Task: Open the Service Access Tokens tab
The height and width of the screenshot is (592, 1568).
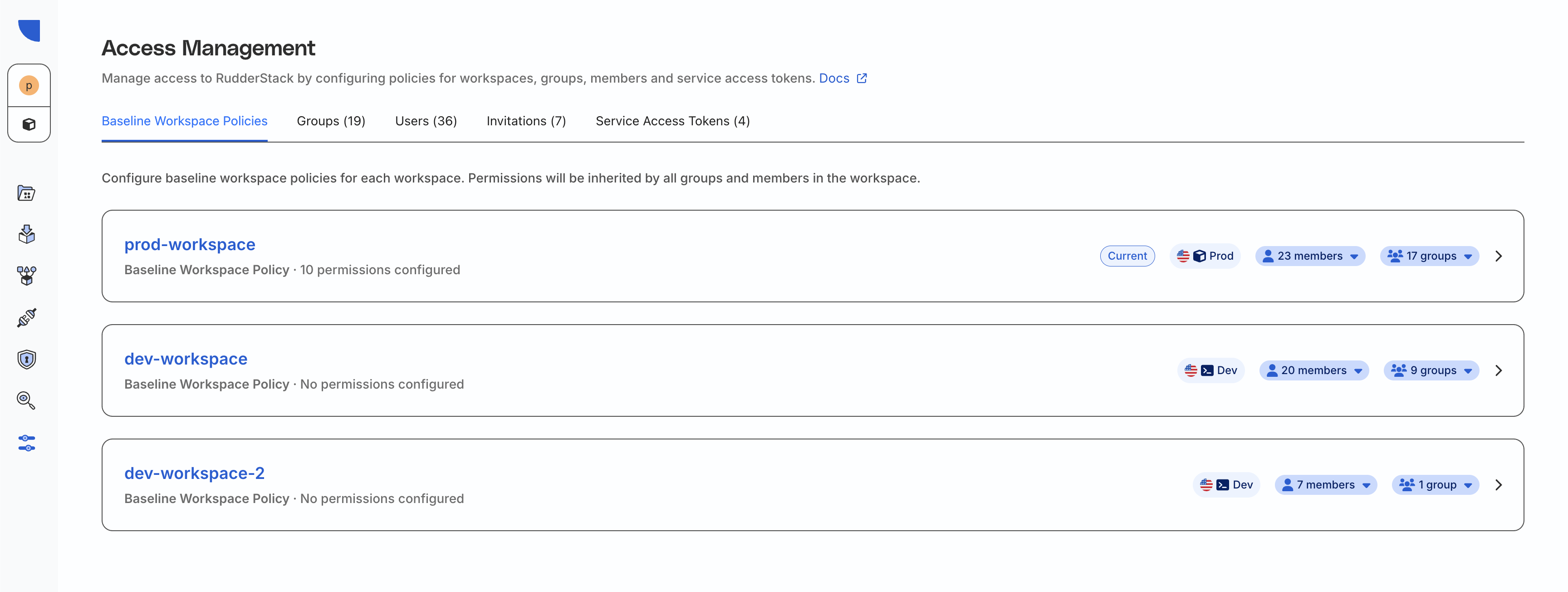Action: pyautogui.click(x=672, y=121)
